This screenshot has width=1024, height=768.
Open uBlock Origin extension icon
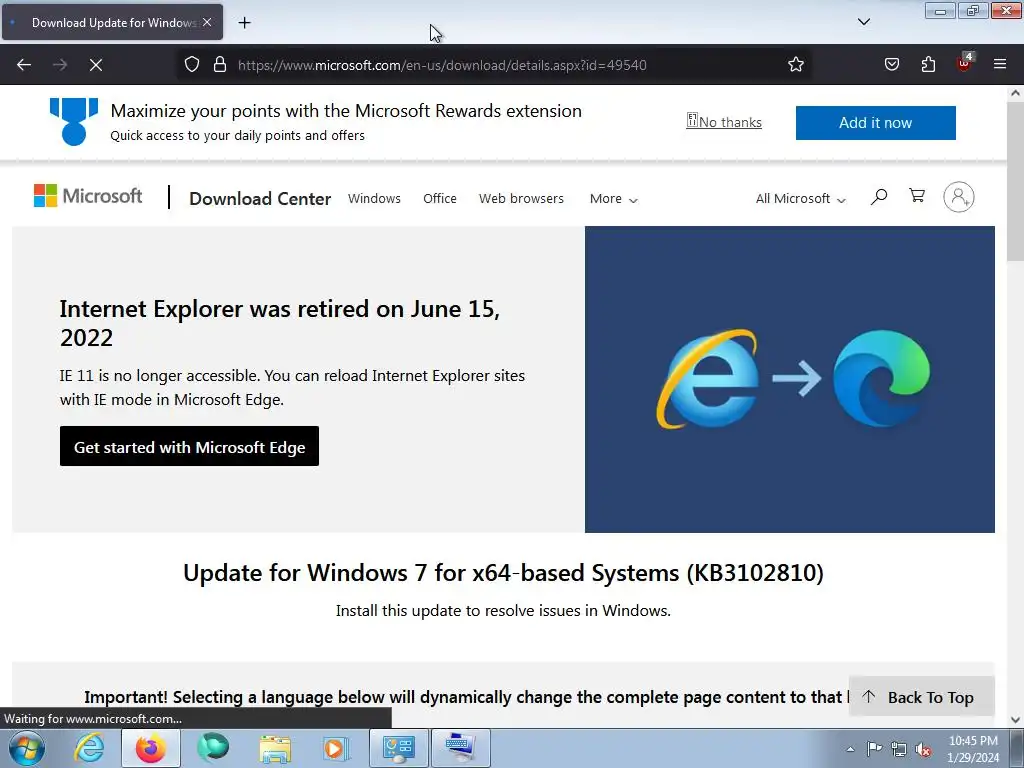click(x=965, y=63)
